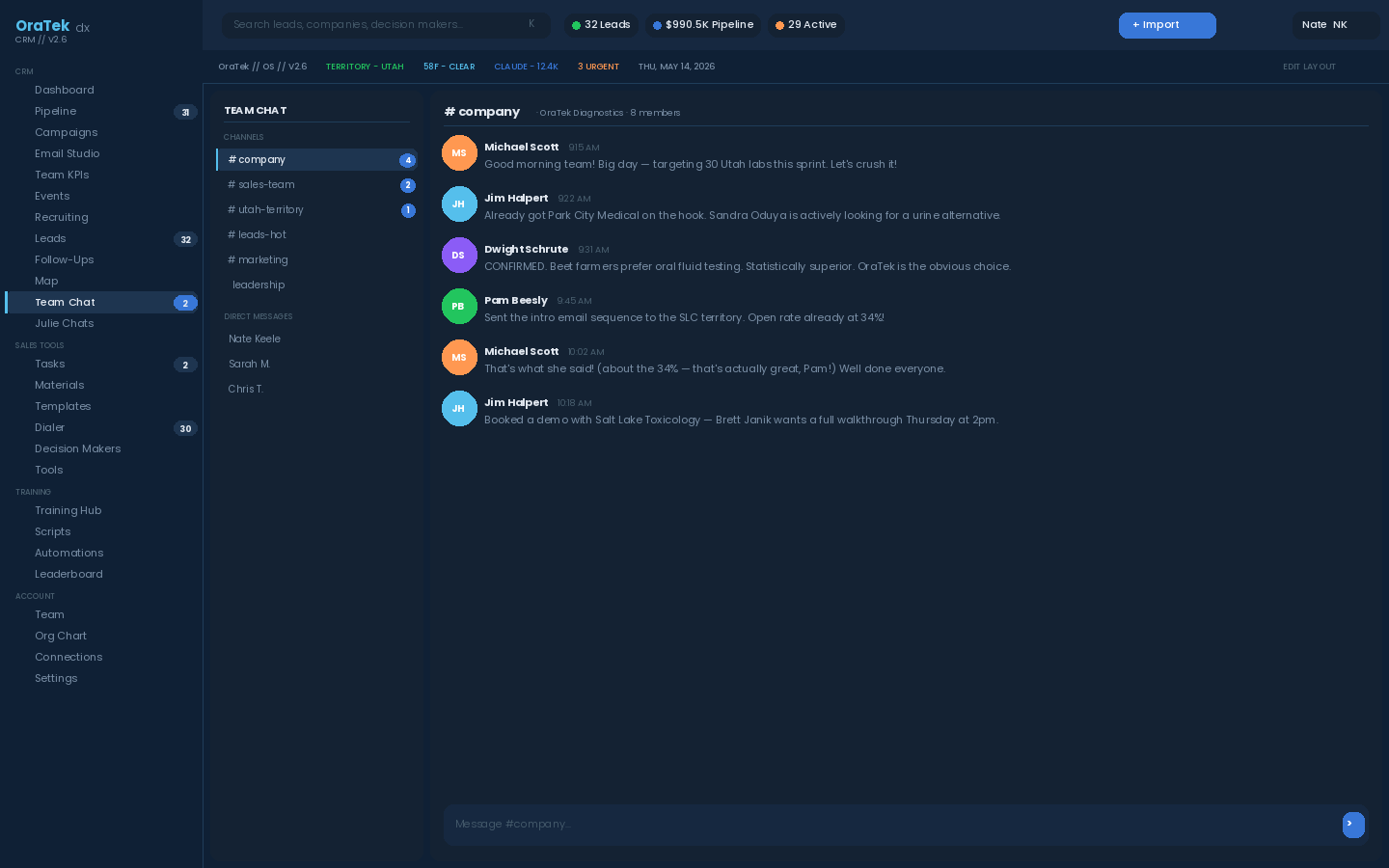Open direct message with Nate Keele
This screenshot has height=868, width=1389.
pos(316,339)
